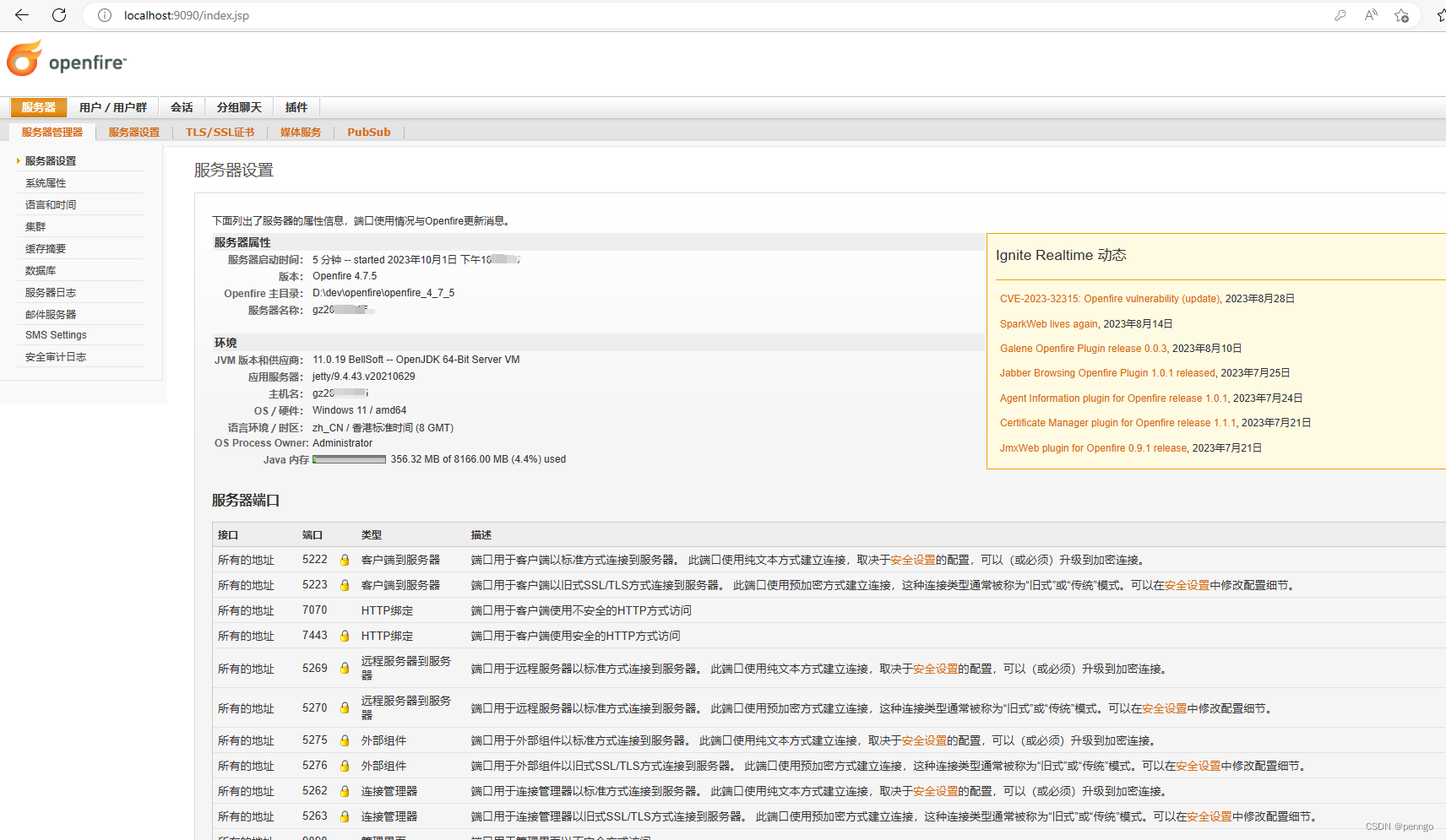Click the 类型 column header
Viewport: 1446px width, 840px height.
(x=372, y=535)
